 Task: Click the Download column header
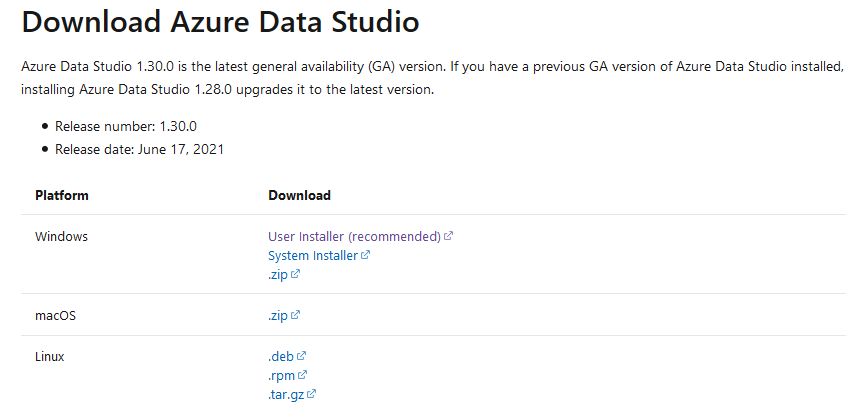click(x=299, y=195)
